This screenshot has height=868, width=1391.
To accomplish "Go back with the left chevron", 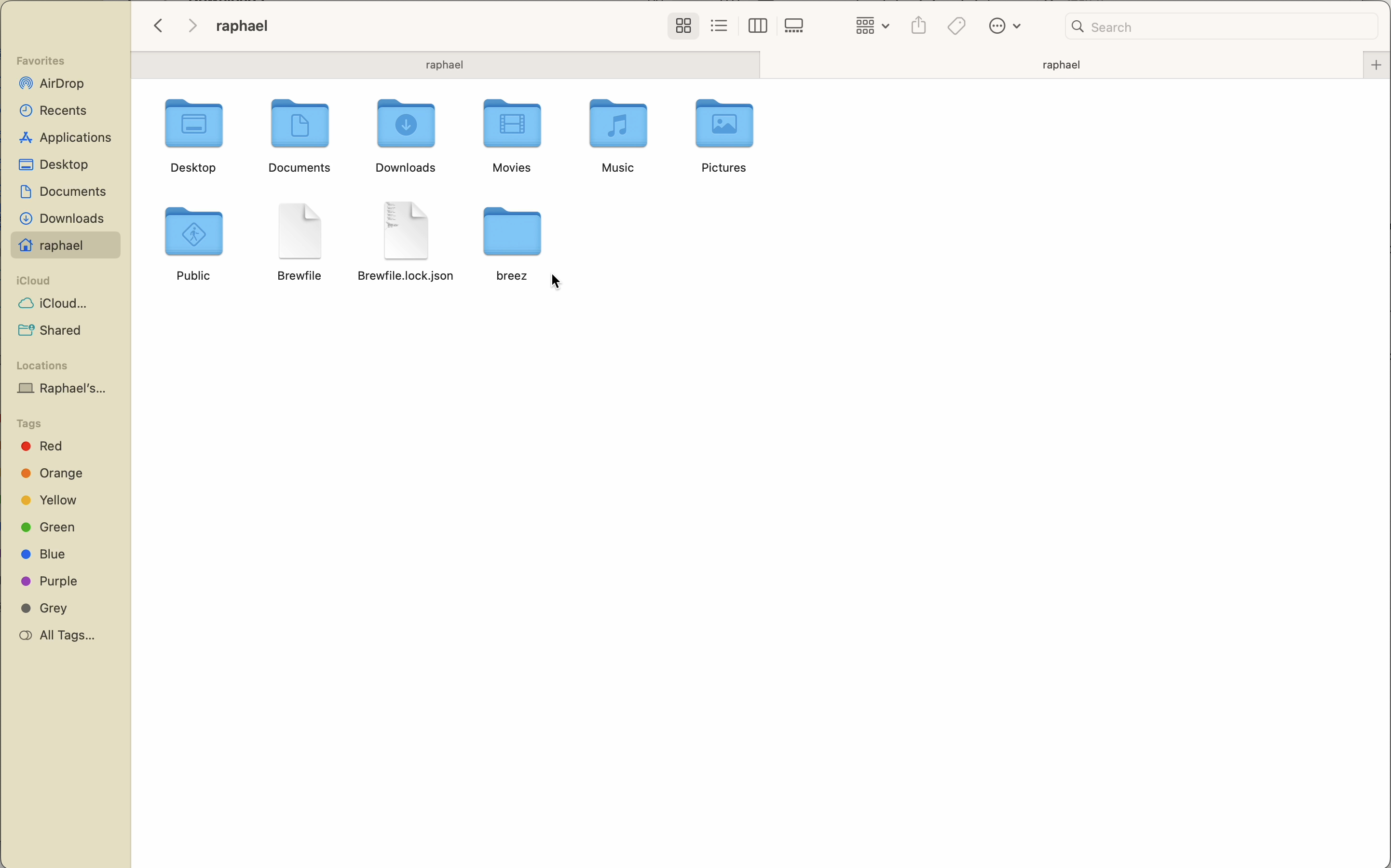I will point(159,26).
